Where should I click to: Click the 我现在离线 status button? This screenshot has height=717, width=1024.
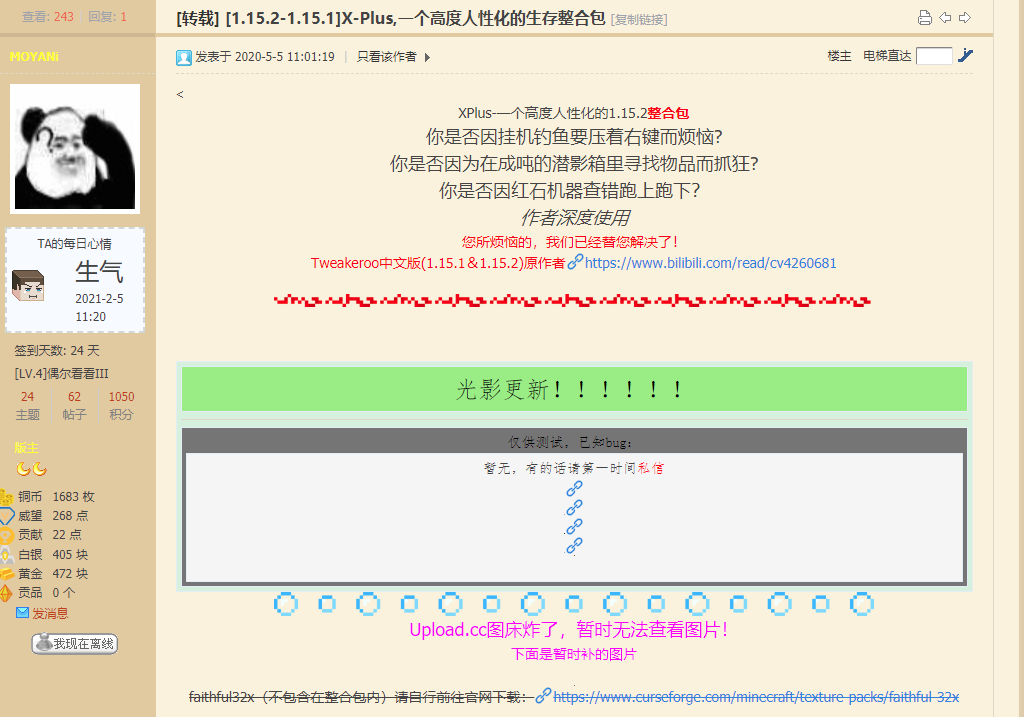coord(75,644)
